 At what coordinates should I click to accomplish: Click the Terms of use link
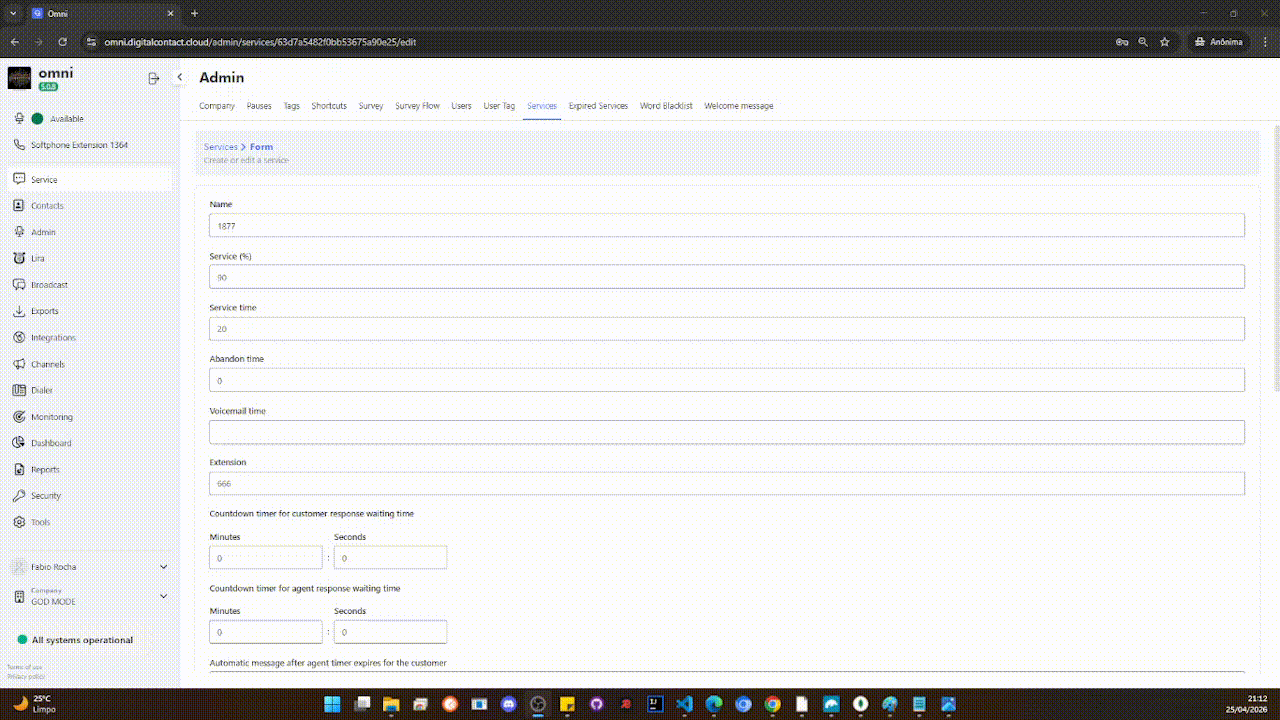[x=25, y=667]
